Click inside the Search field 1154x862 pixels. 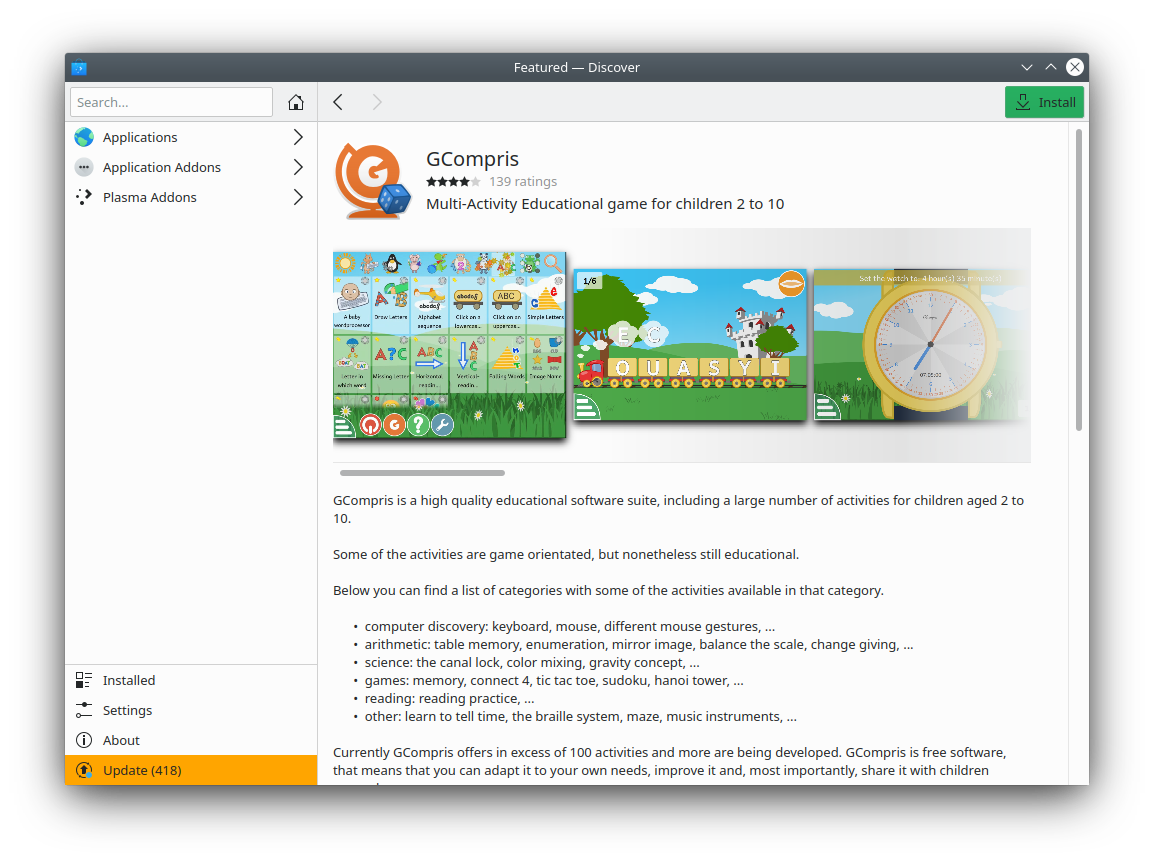(171, 102)
